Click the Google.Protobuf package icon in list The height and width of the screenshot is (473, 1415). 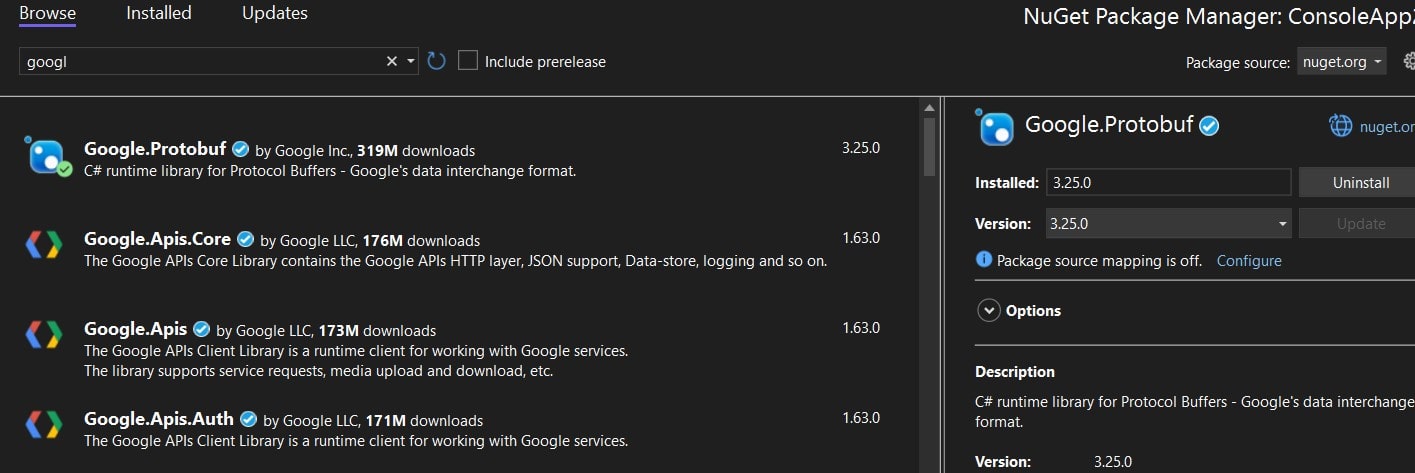48,156
